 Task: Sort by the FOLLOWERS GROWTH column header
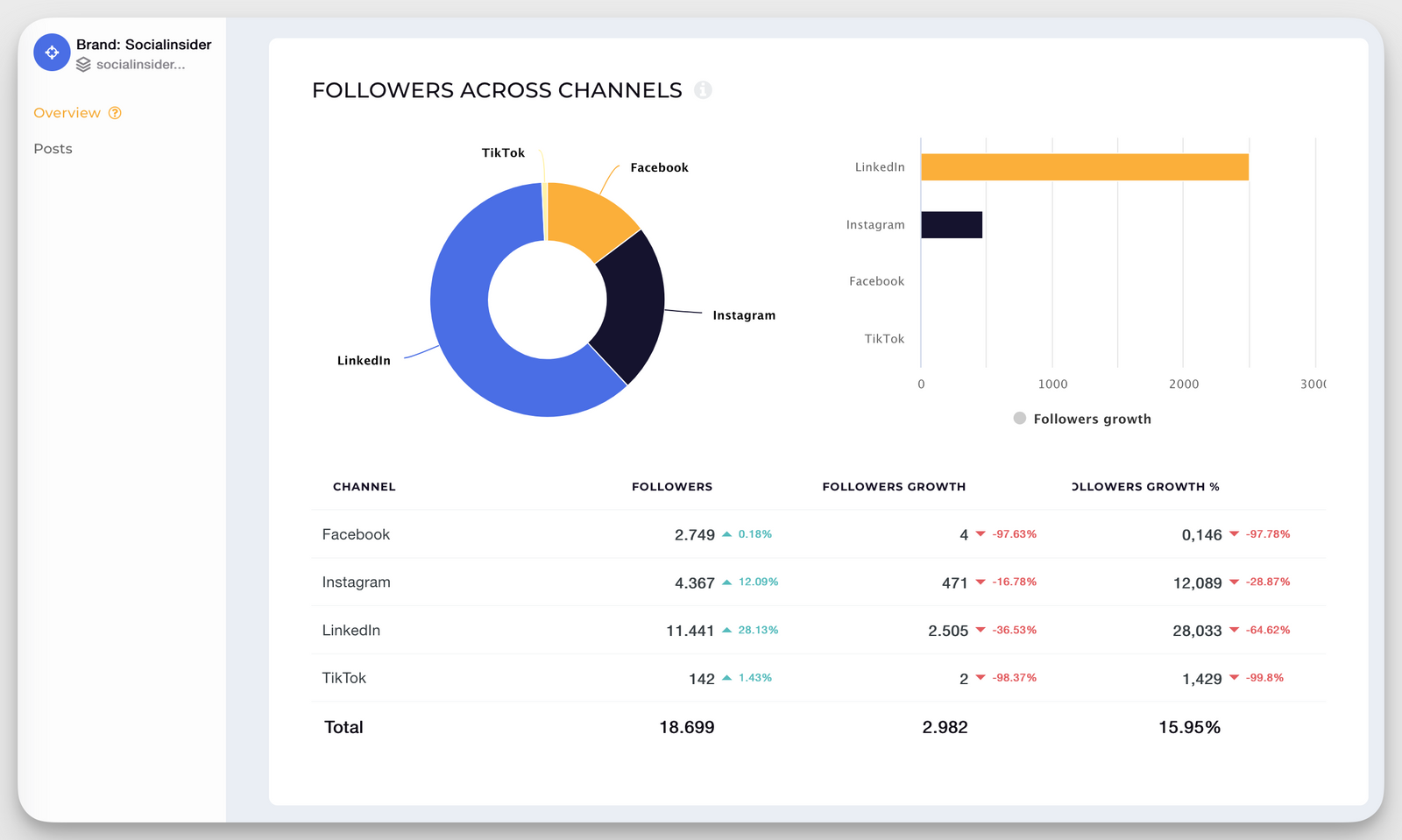pyautogui.click(x=893, y=486)
